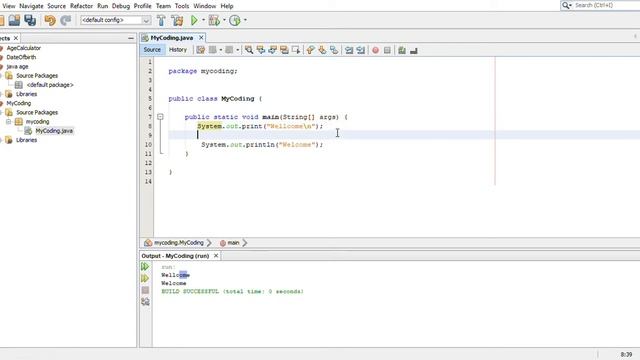Click the Redo toolbar icon
The image size is (640, 360).
pos(66,20)
